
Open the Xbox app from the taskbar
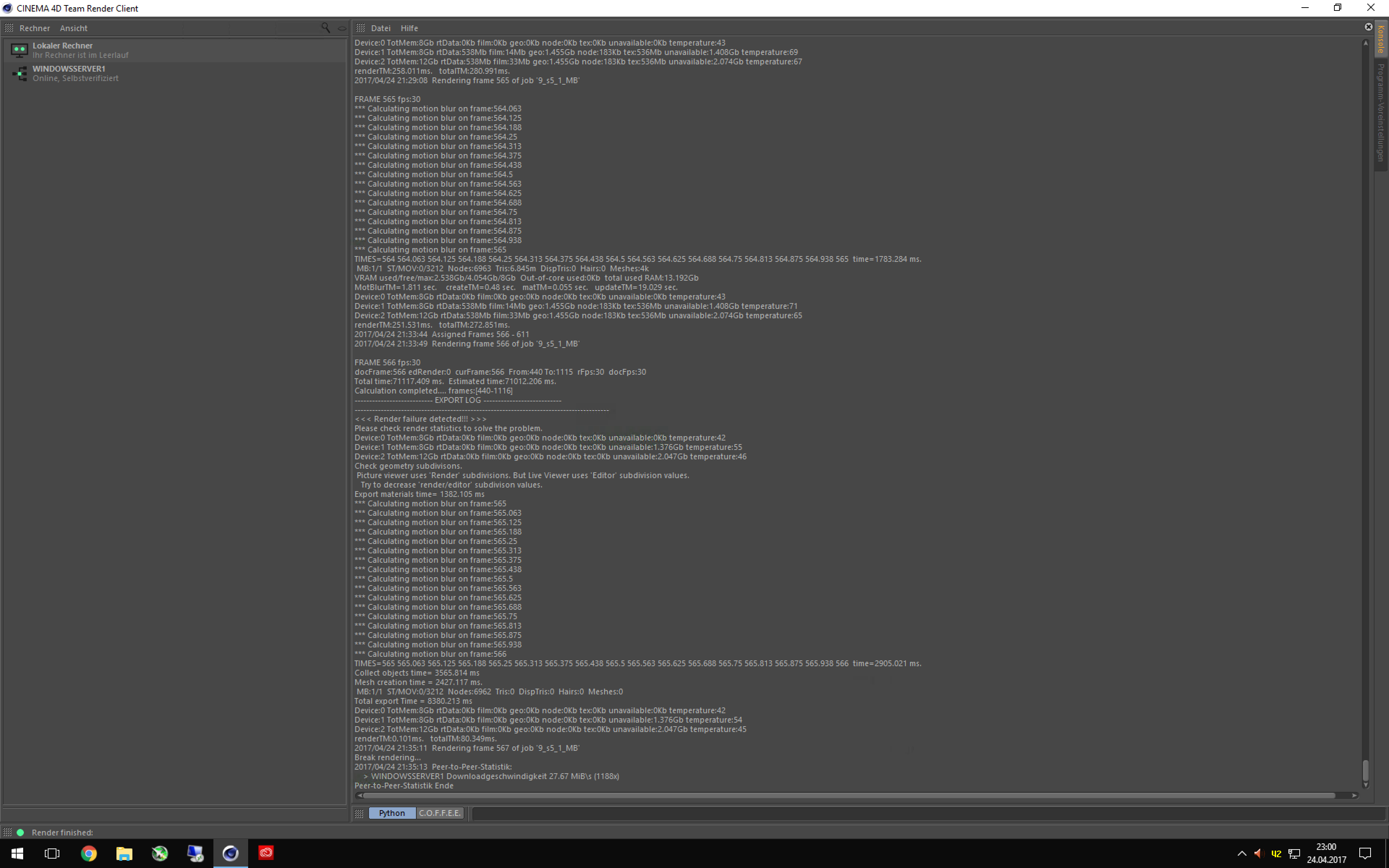coord(160,853)
